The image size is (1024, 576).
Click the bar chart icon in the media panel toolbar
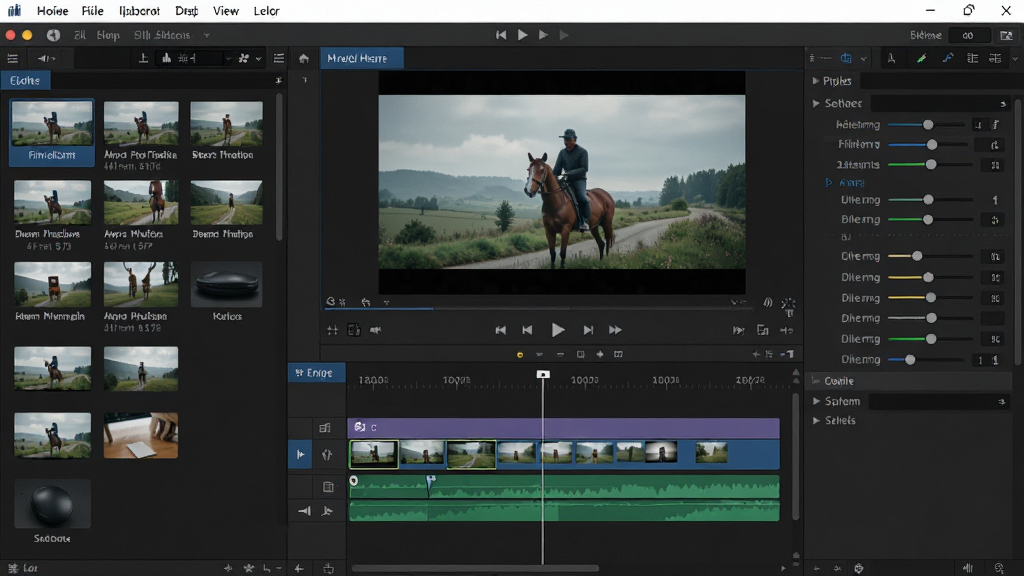click(167, 58)
